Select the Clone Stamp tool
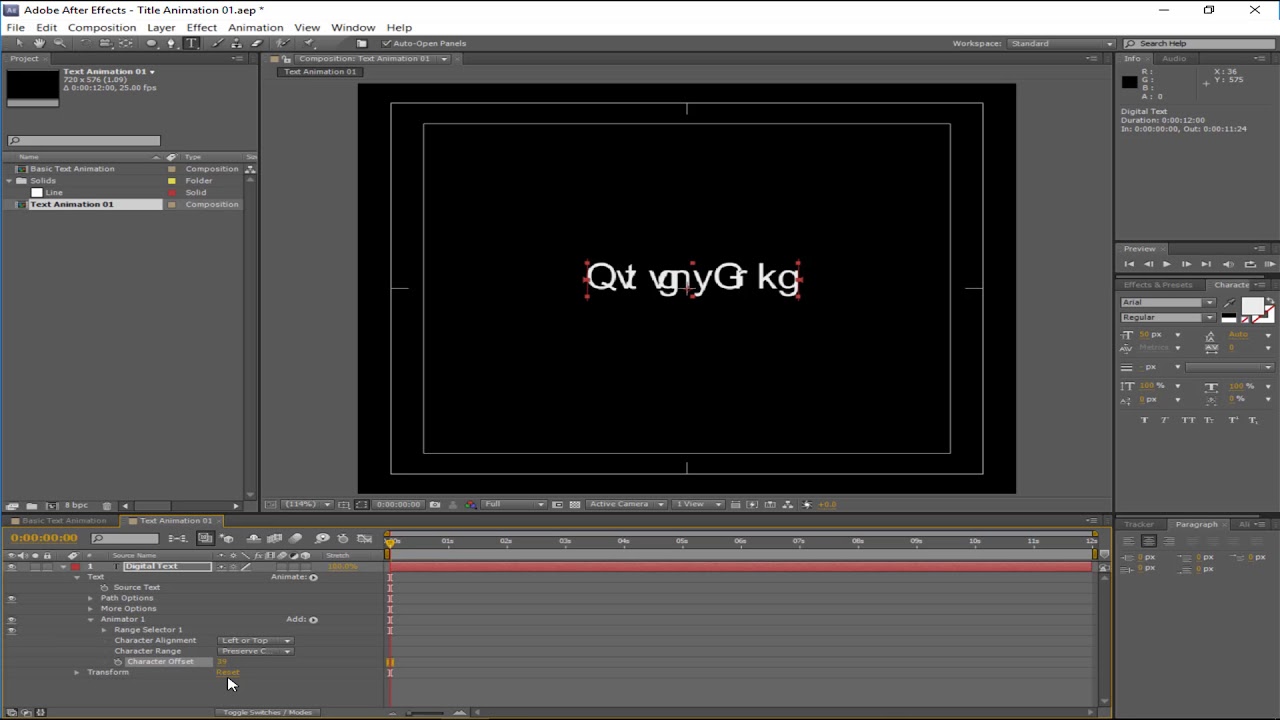This screenshot has height=720, width=1280. click(x=237, y=43)
